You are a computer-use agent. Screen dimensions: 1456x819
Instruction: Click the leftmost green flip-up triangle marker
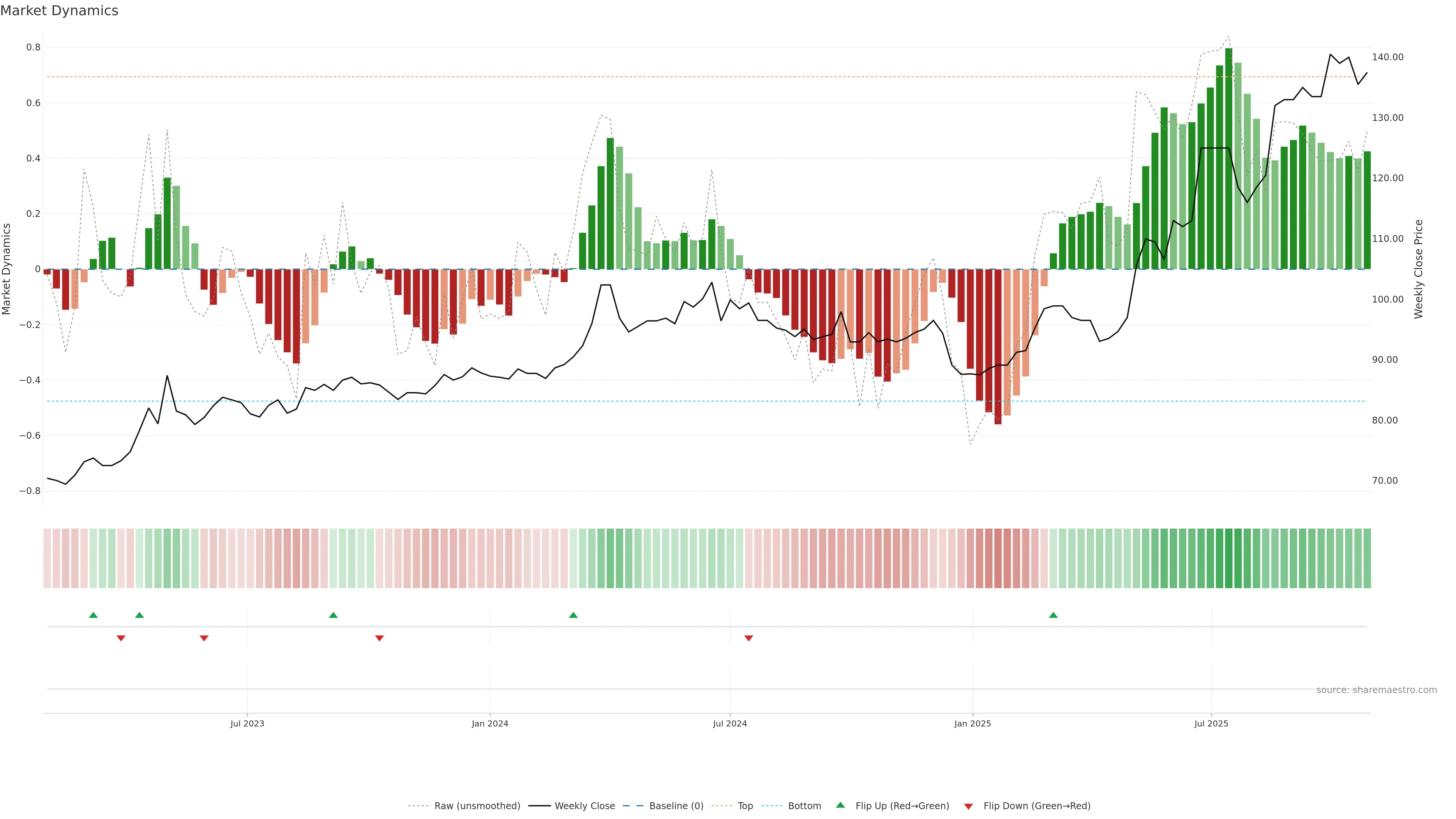pos(93,615)
